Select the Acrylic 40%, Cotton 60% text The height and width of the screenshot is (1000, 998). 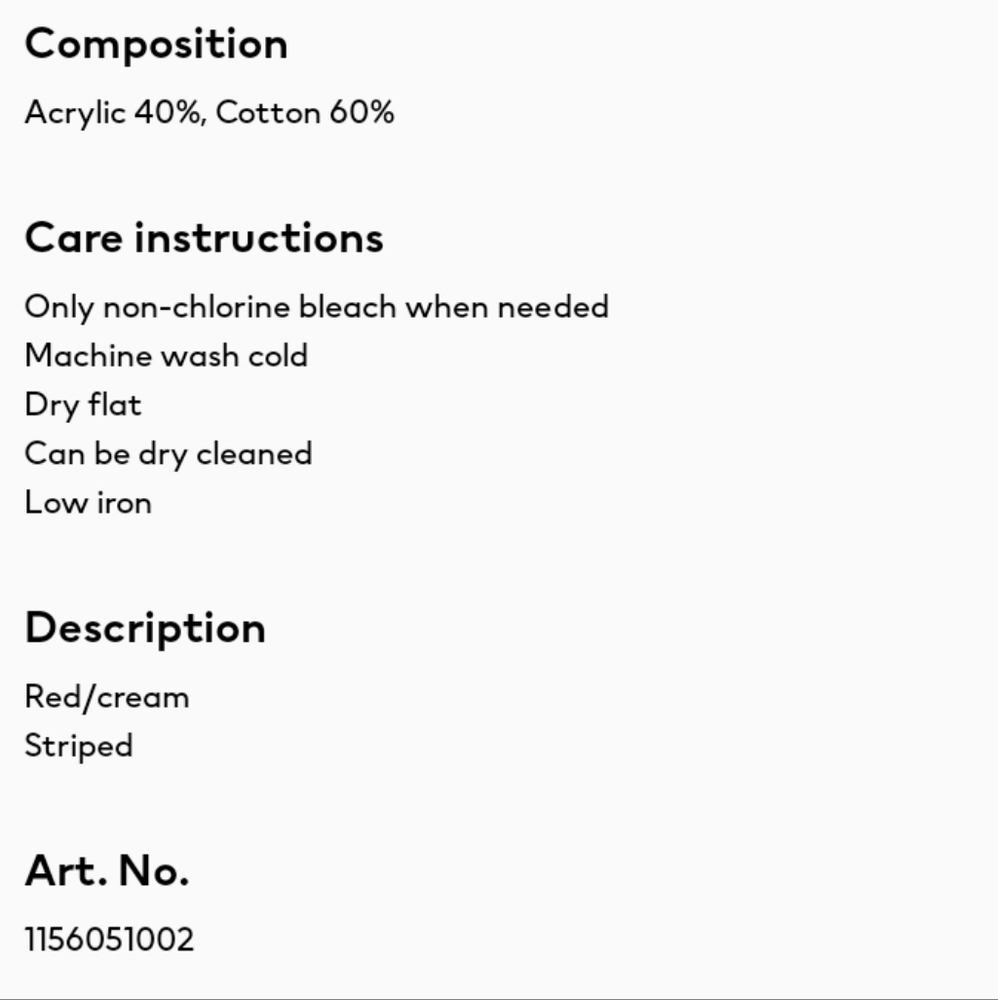[210, 113]
